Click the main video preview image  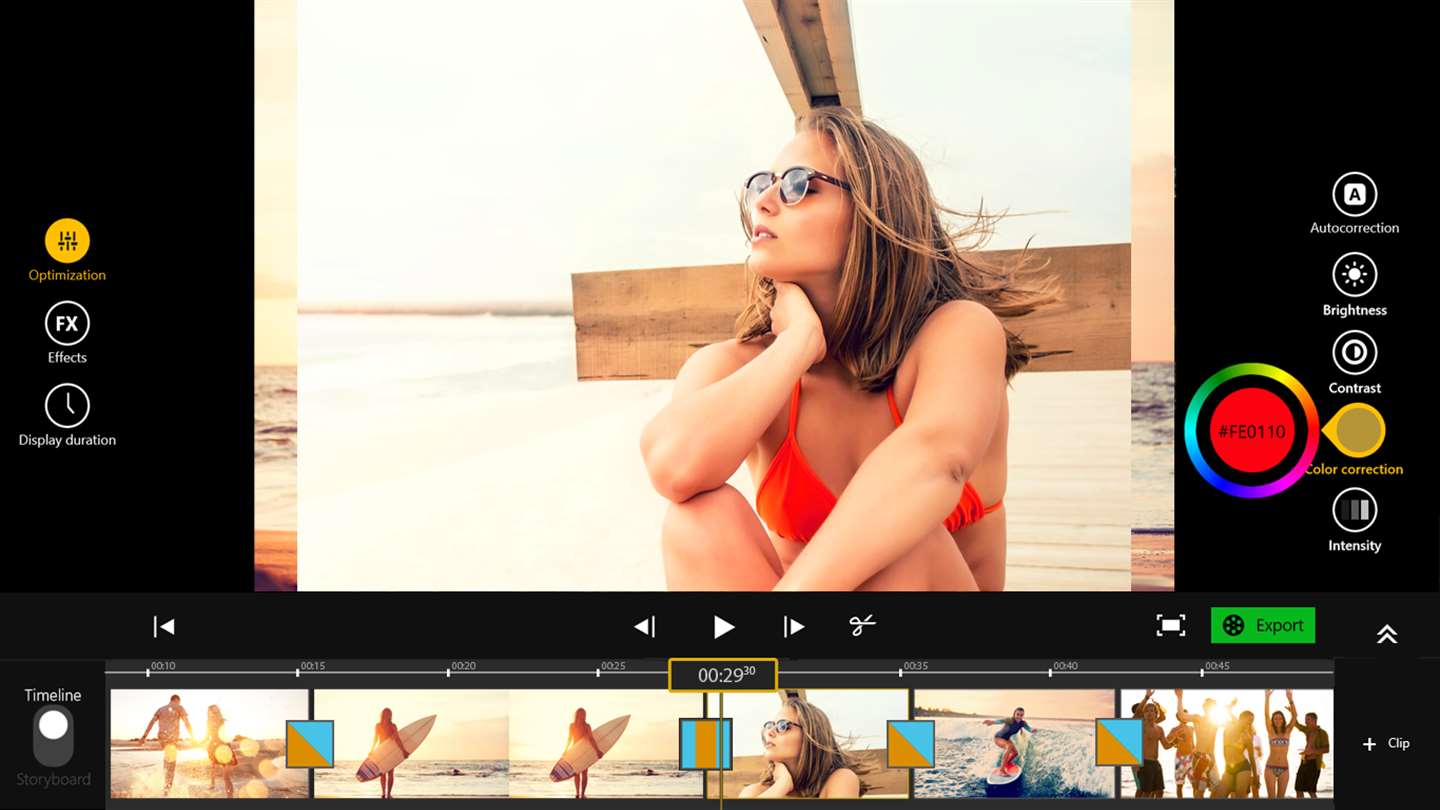pos(714,295)
